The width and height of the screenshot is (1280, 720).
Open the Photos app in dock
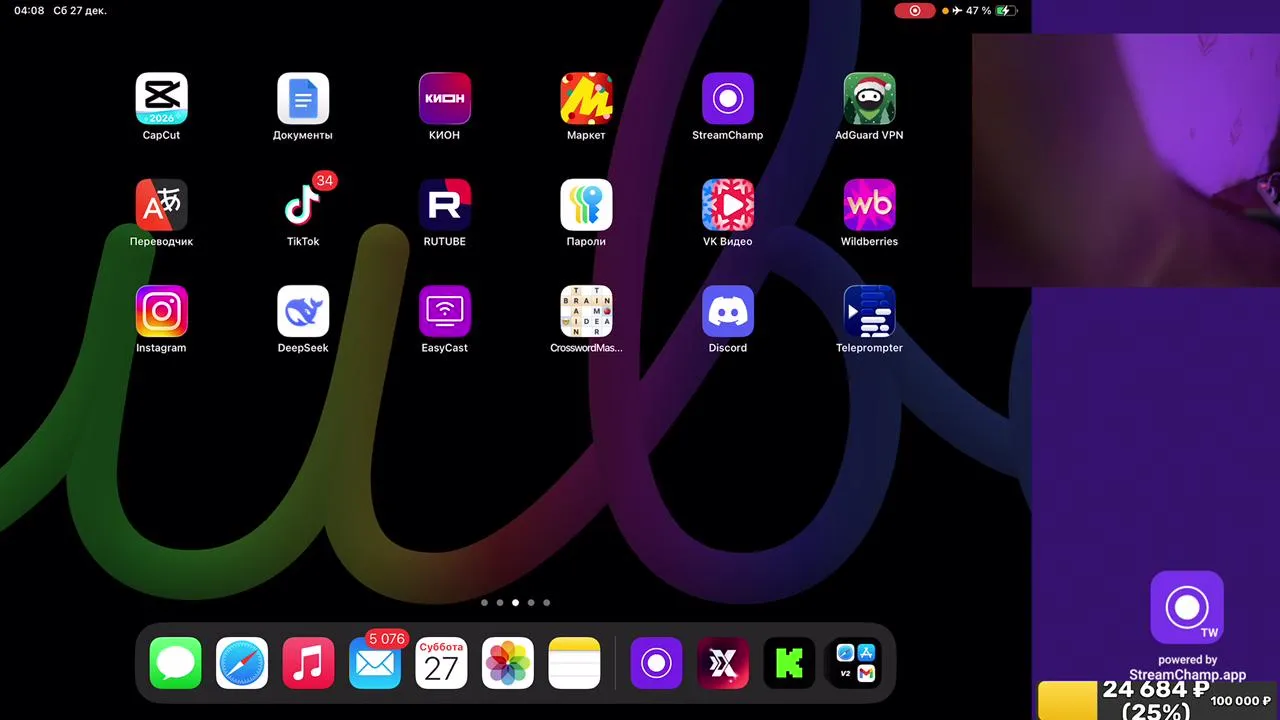pos(508,663)
